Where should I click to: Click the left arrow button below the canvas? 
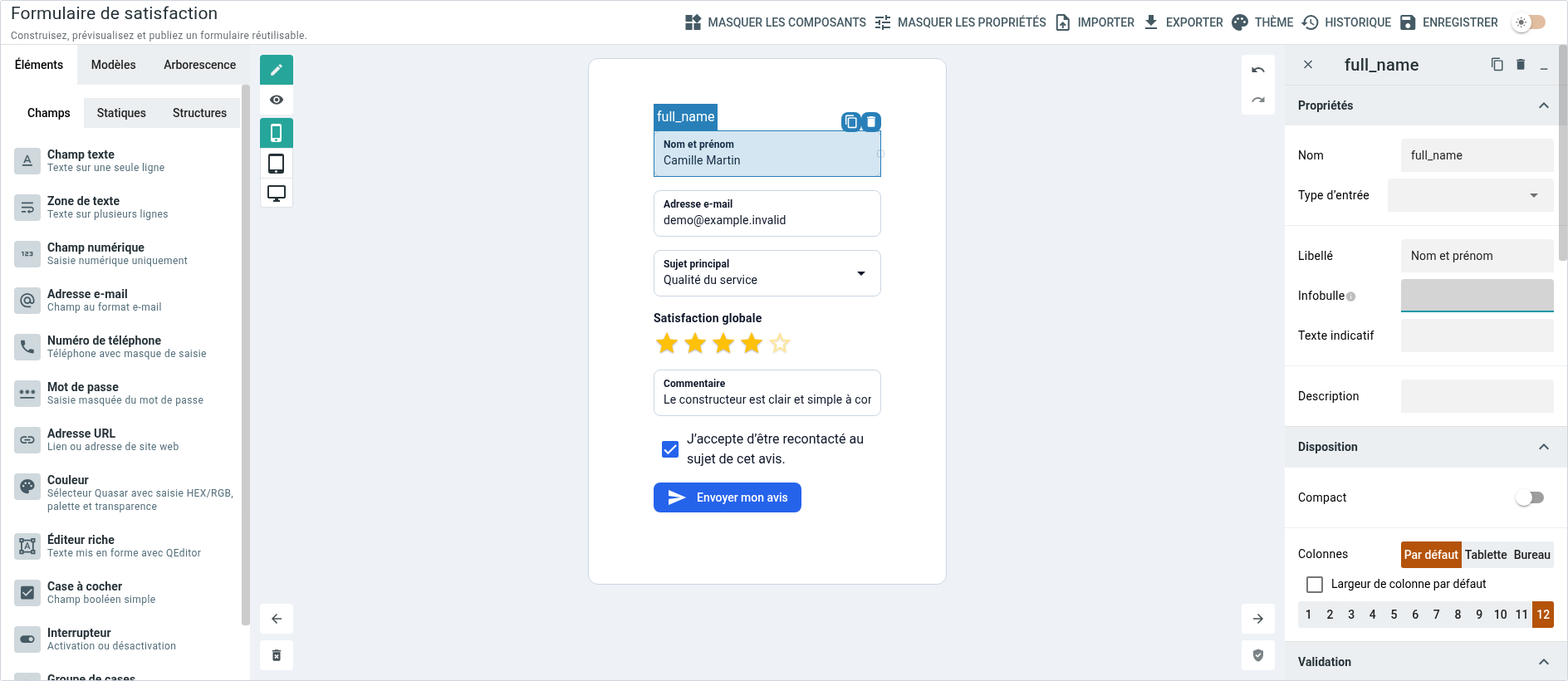pos(277,619)
